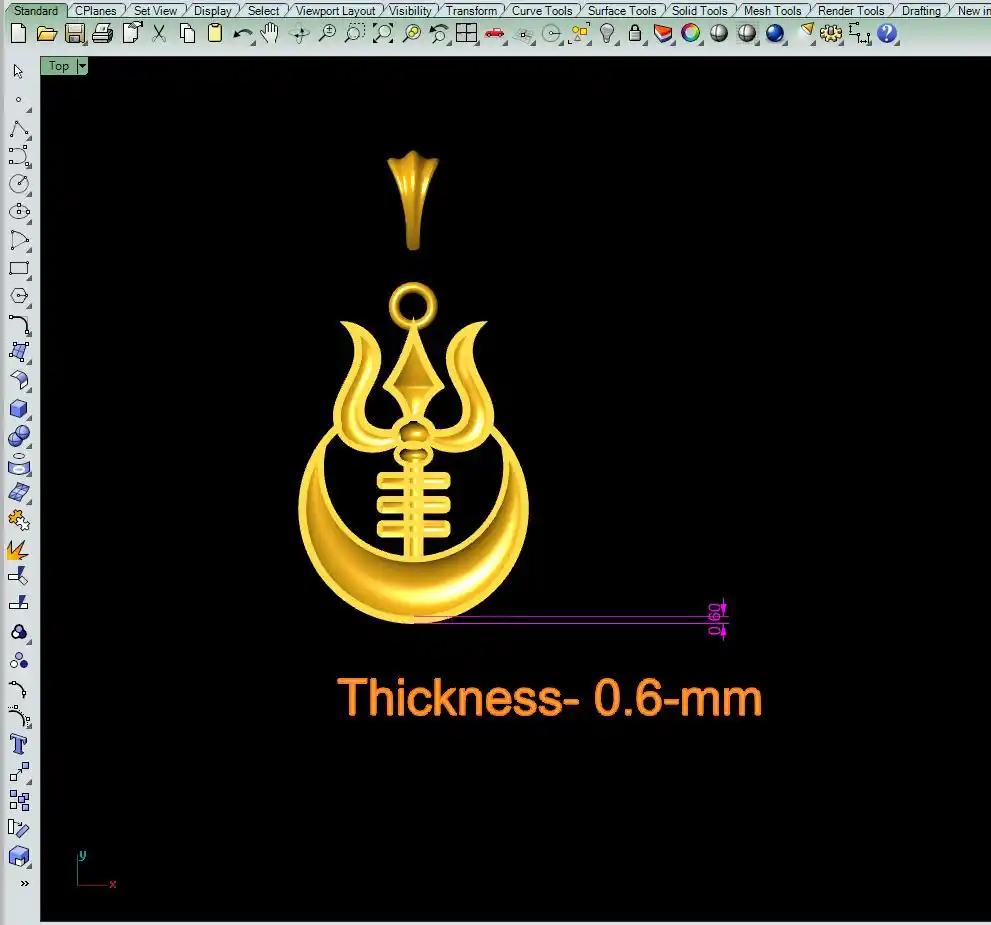This screenshot has height=925, width=991.
Task: Click the Open file folder icon
Action: pyautogui.click(x=46, y=33)
